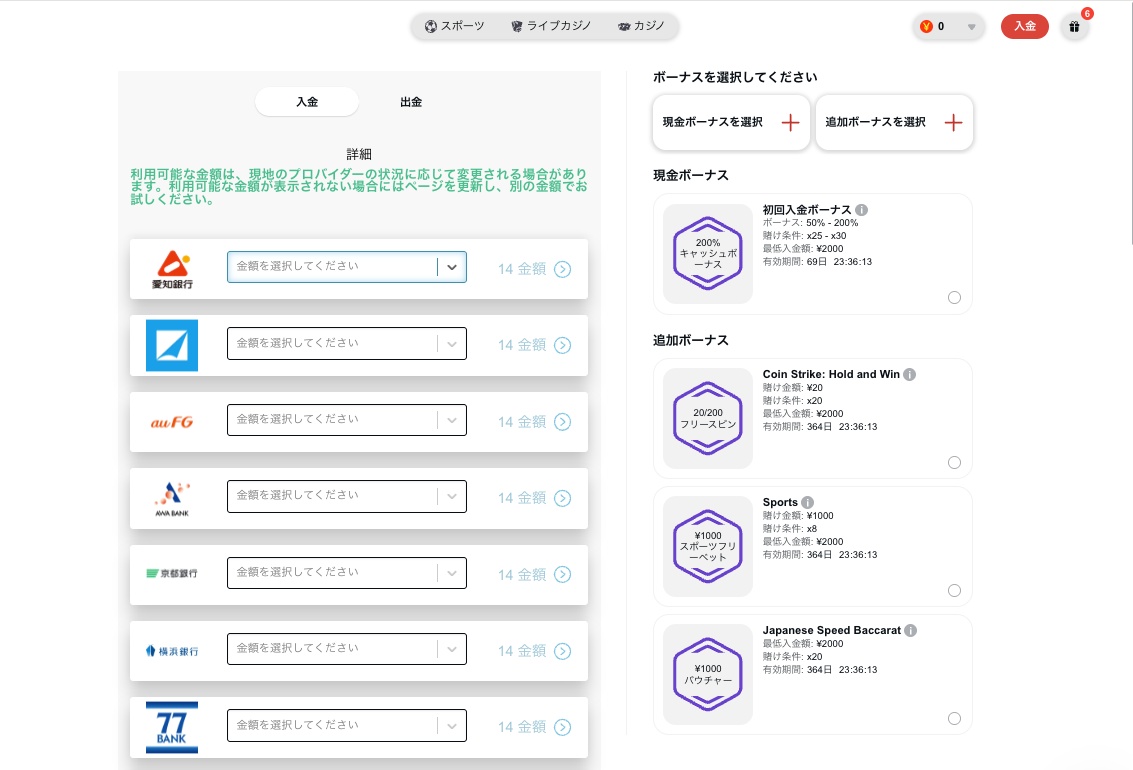
Task: Click the Aichi Bank logo
Action: click(172, 269)
